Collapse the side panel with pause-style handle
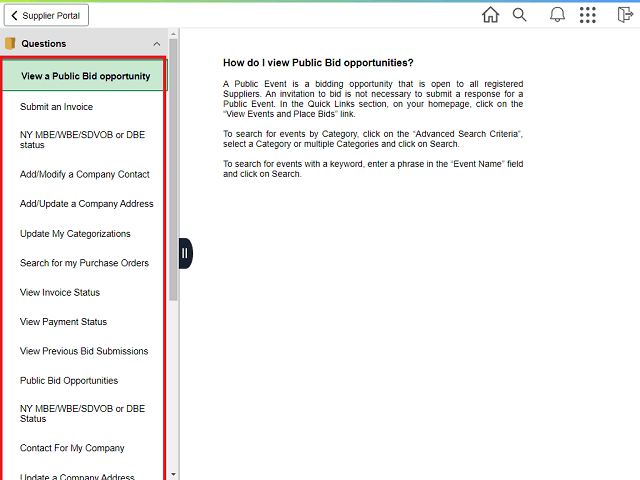Image resolution: width=640 pixels, height=480 pixels. [x=185, y=253]
